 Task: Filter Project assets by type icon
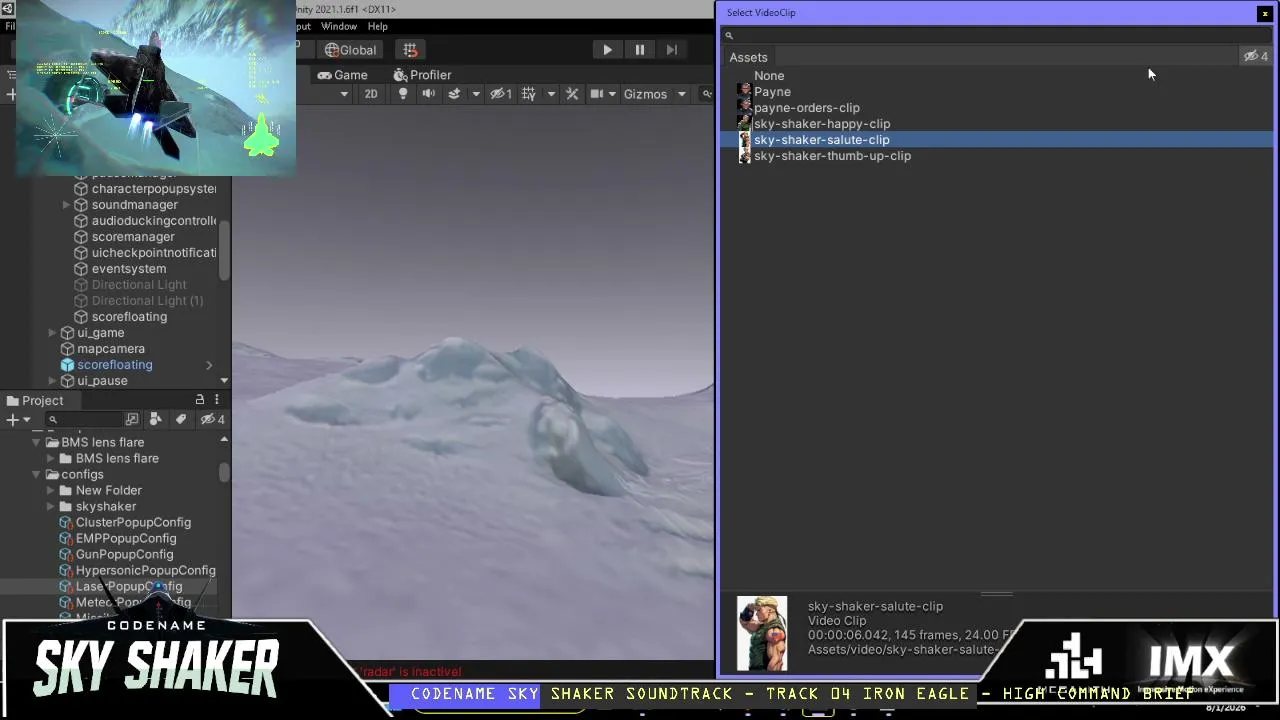point(156,420)
